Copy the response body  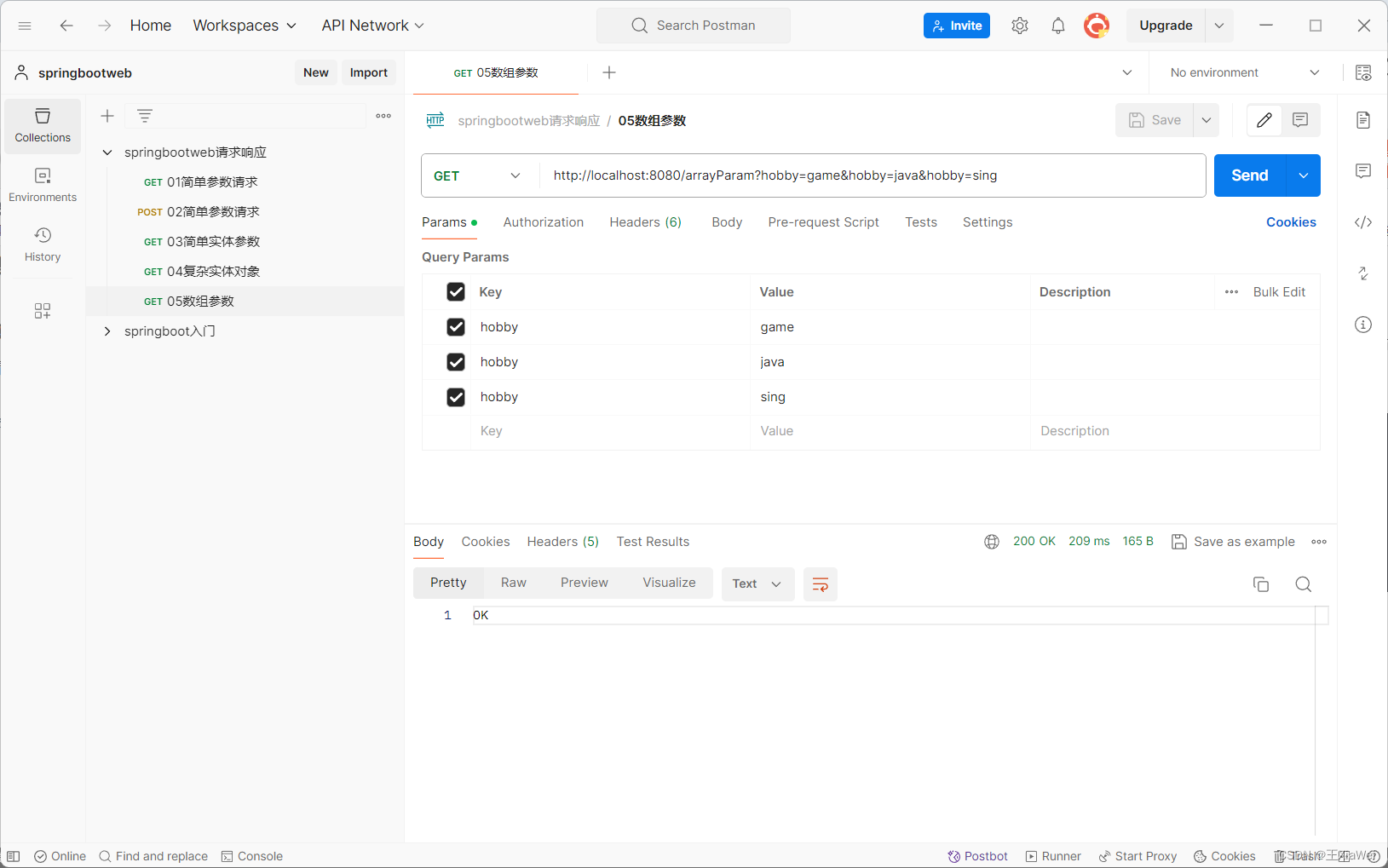[x=1261, y=584]
